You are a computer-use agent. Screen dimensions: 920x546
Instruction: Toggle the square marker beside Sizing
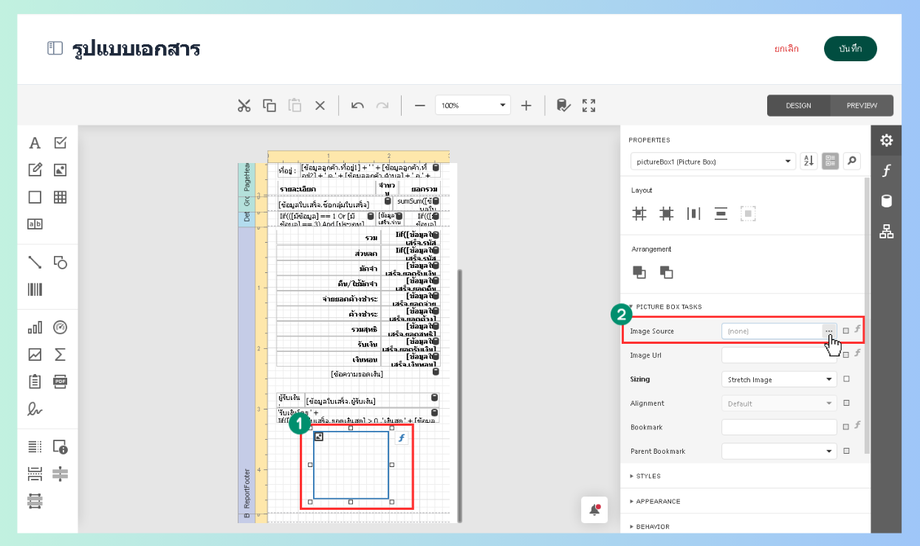coord(846,379)
